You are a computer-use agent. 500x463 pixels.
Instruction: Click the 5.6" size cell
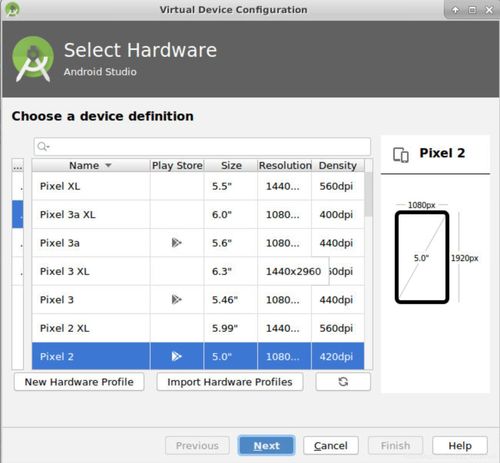(x=231, y=243)
